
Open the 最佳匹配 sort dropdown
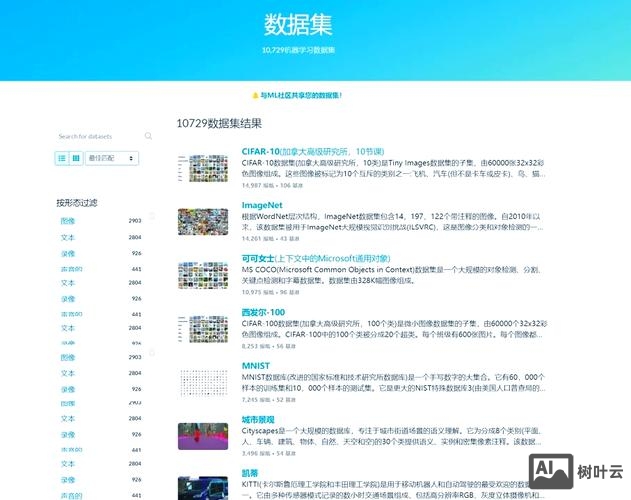[x=112, y=158]
